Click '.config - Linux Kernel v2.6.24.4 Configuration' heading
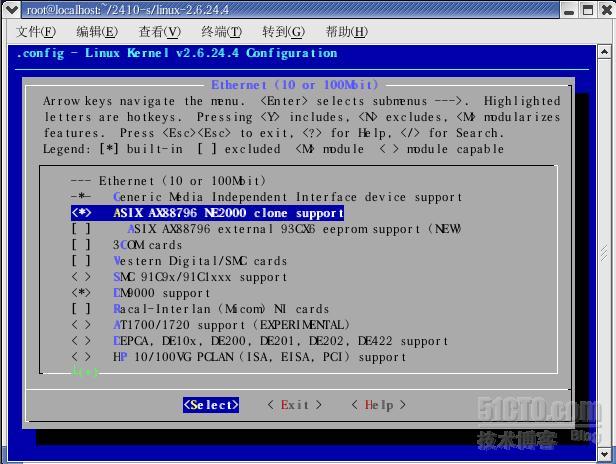 (x=177, y=53)
